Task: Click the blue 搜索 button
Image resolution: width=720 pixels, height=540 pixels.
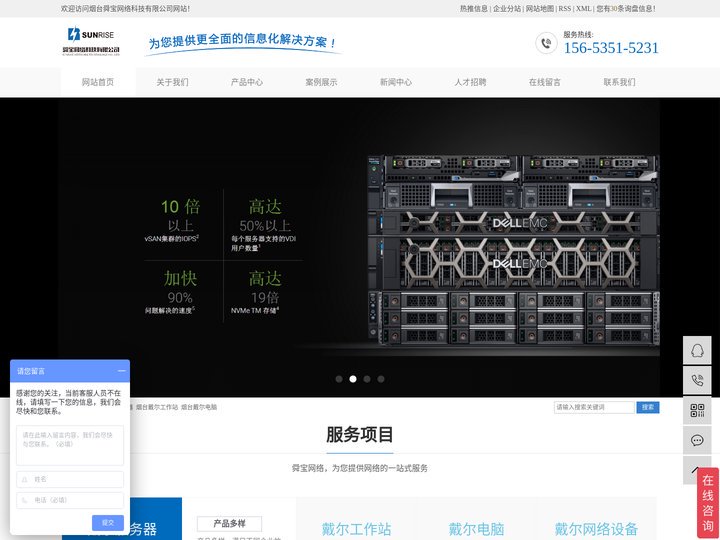Action: tap(648, 407)
